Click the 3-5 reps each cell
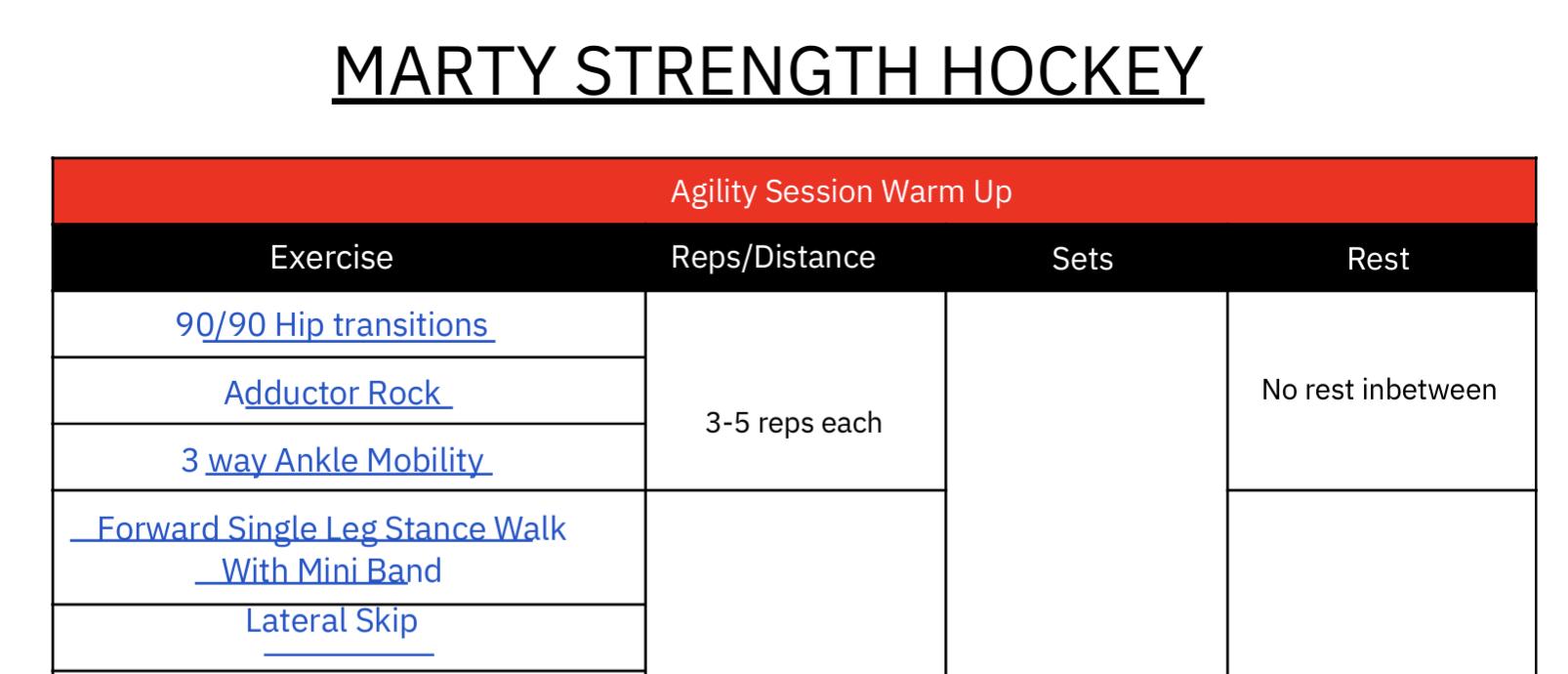 [x=793, y=423]
